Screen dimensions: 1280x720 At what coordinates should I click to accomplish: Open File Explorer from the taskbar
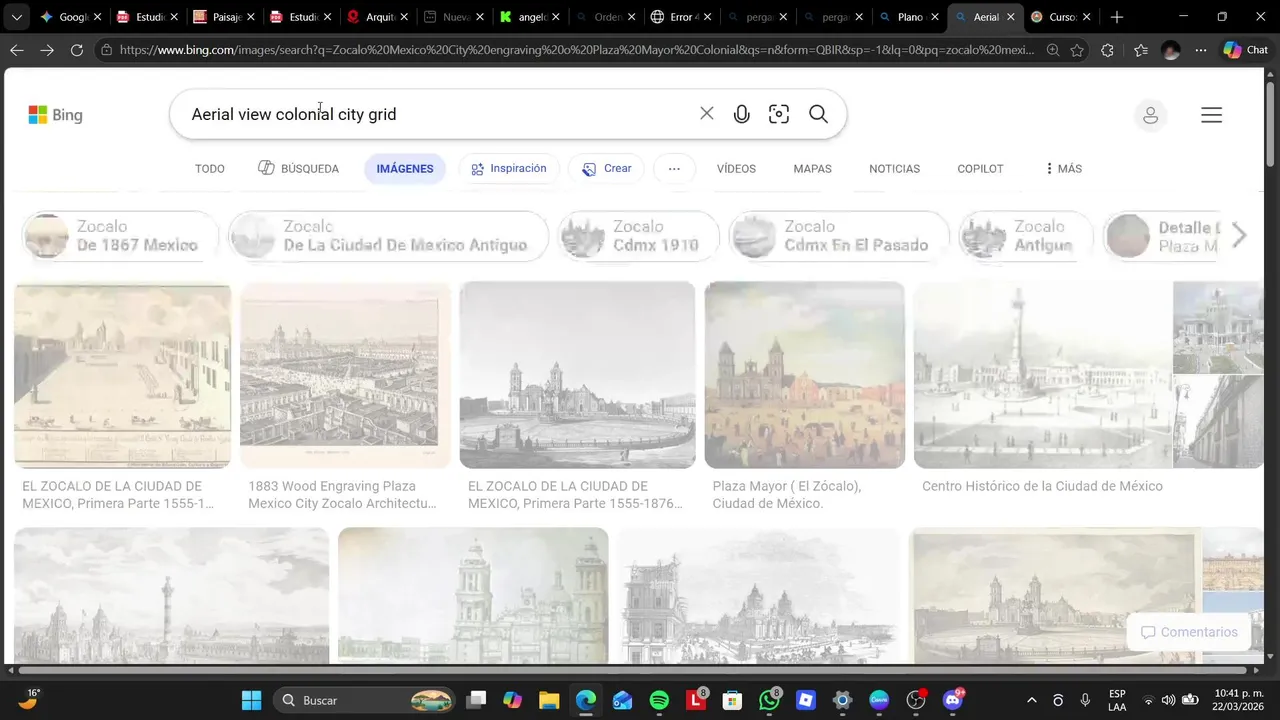pyautogui.click(x=549, y=700)
